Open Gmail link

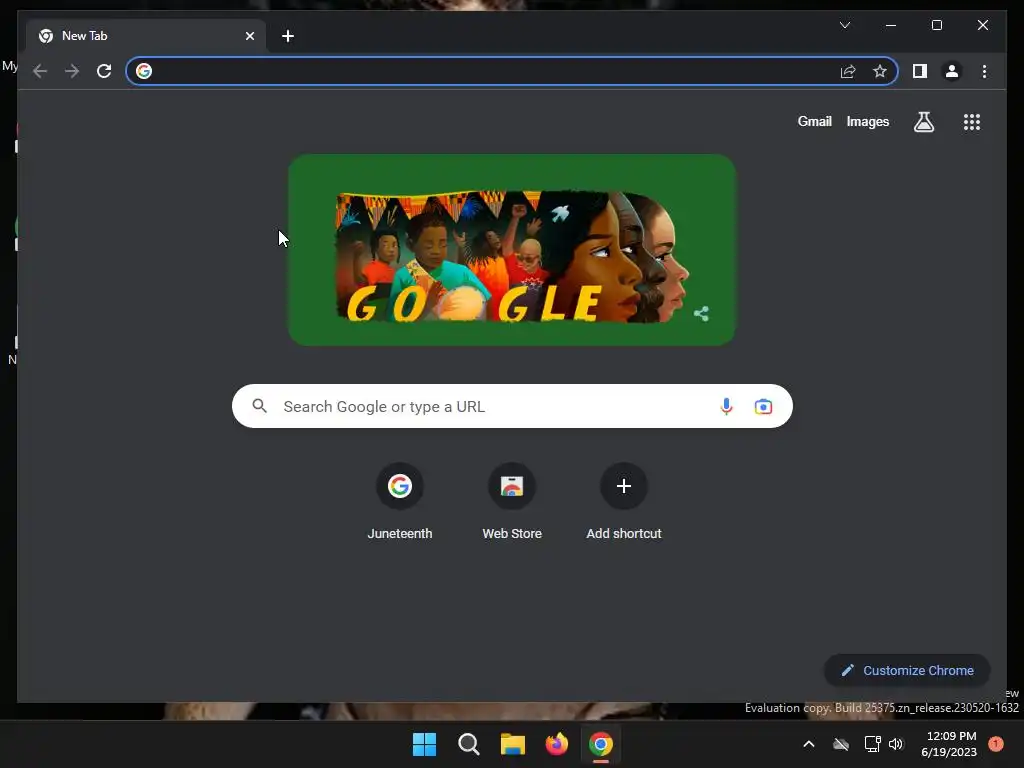814,121
